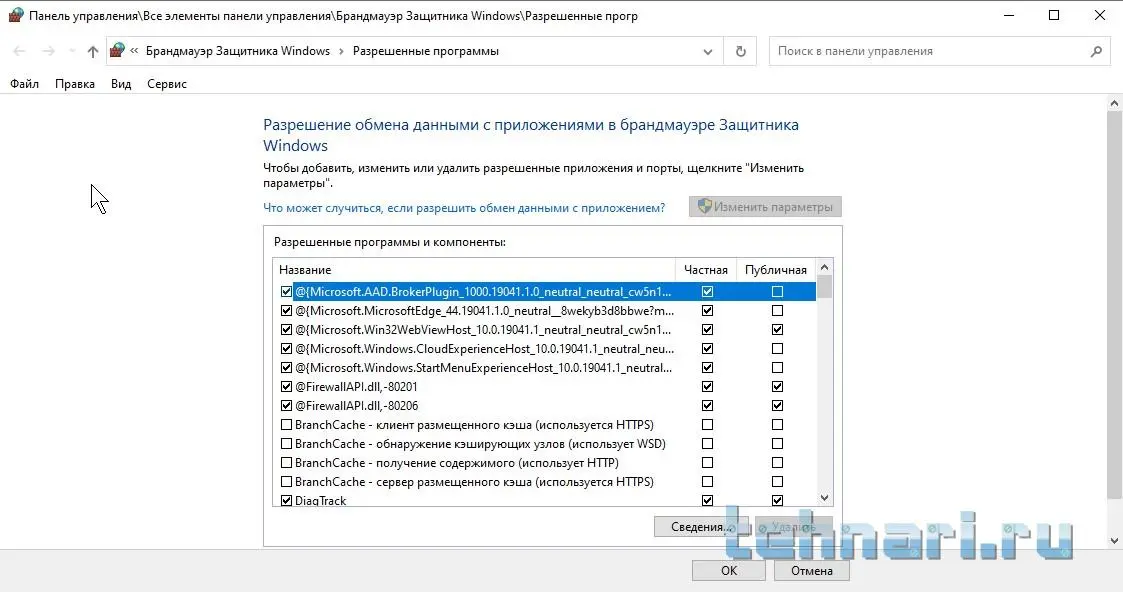Click the 'Изменить параметры' button
Image resolution: width=1123 pixels, height=592 pixels.
(765, 207)
